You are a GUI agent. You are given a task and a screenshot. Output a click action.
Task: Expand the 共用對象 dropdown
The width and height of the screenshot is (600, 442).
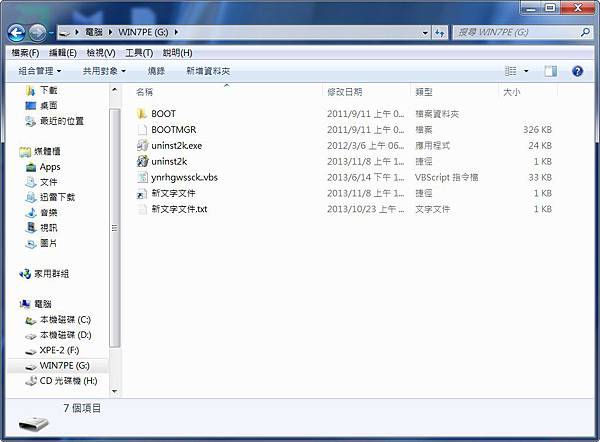pyautogui.click(x=104, y=71)
